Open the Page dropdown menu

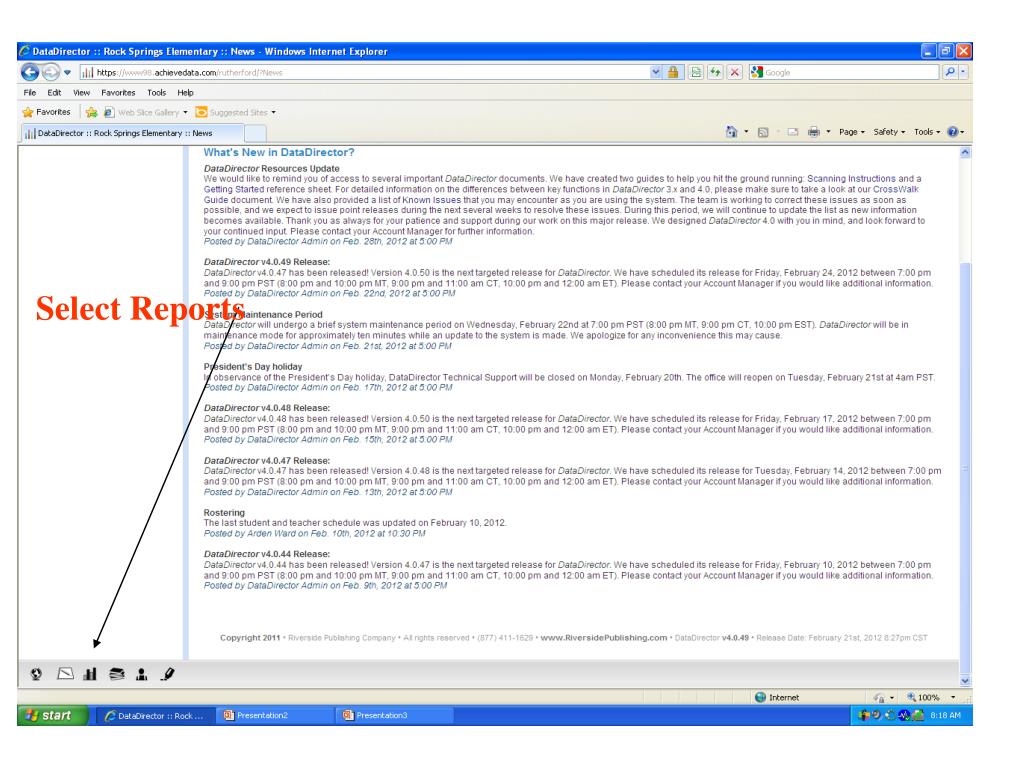pyautogui.click(x=852, y=132)
